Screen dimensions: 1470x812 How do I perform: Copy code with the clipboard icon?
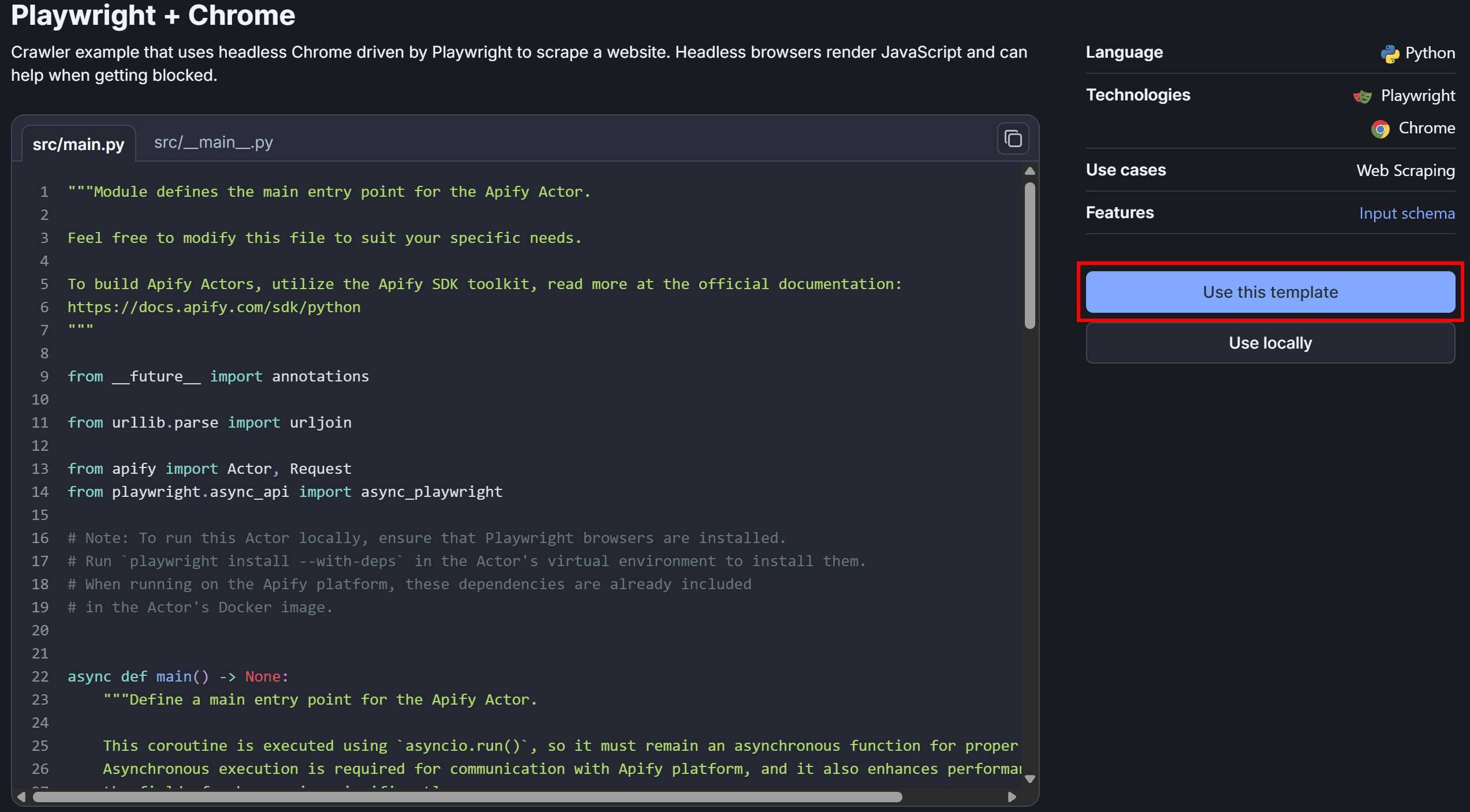[x=1013, y=139]
